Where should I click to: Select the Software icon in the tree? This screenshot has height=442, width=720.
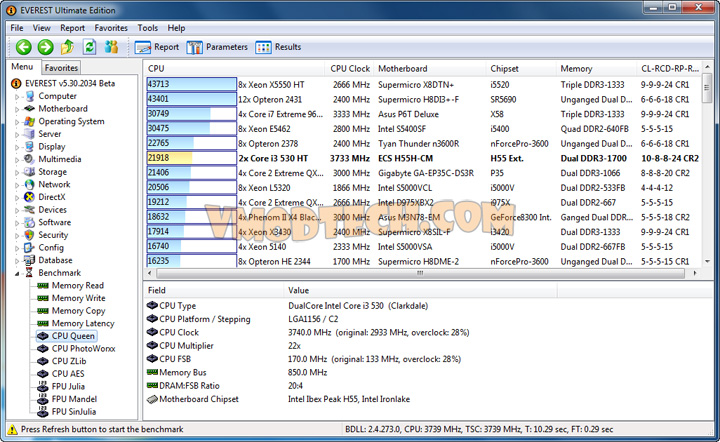click(29, 222)
